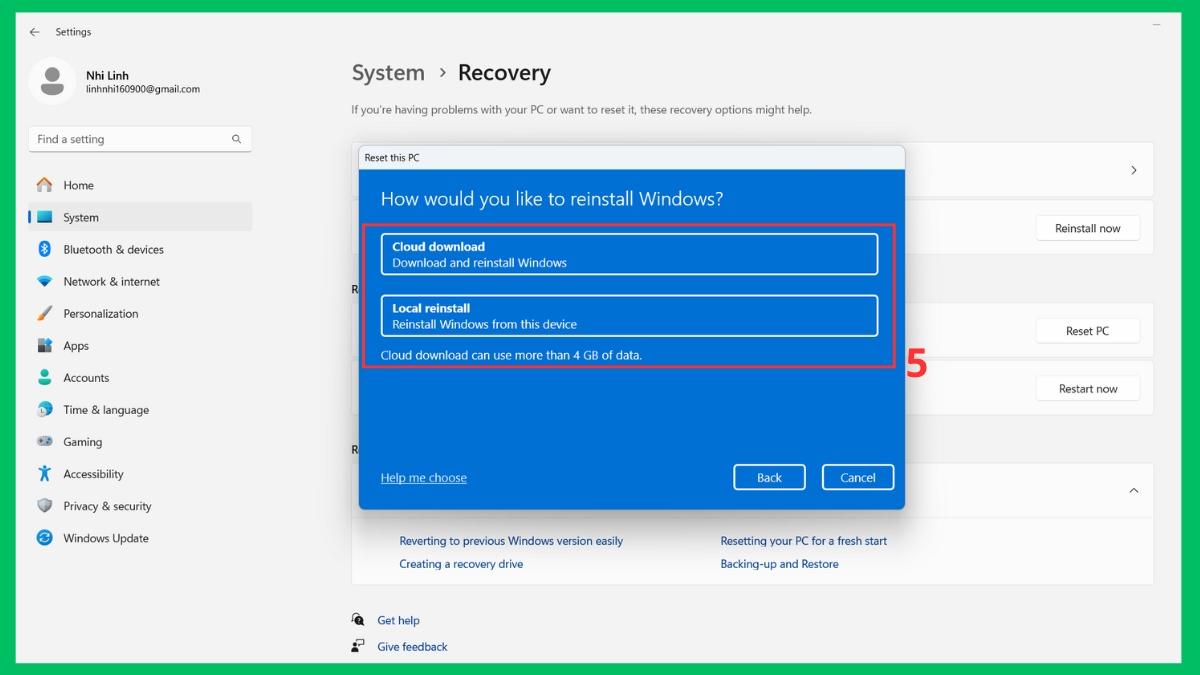Open the Help me choose link
The image size is (1200, 675).
[423, 477]
